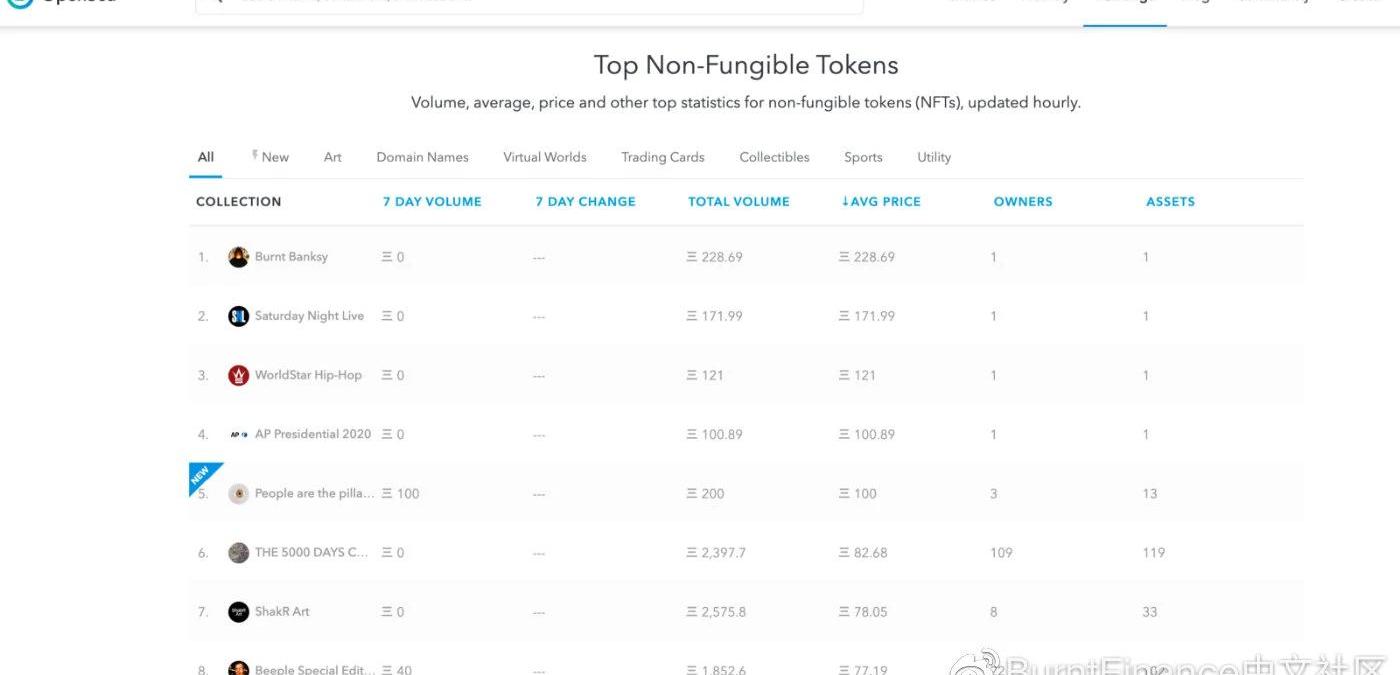
Task: Sort by TOTAL VOLUME column
Action: tap(739, 201)
